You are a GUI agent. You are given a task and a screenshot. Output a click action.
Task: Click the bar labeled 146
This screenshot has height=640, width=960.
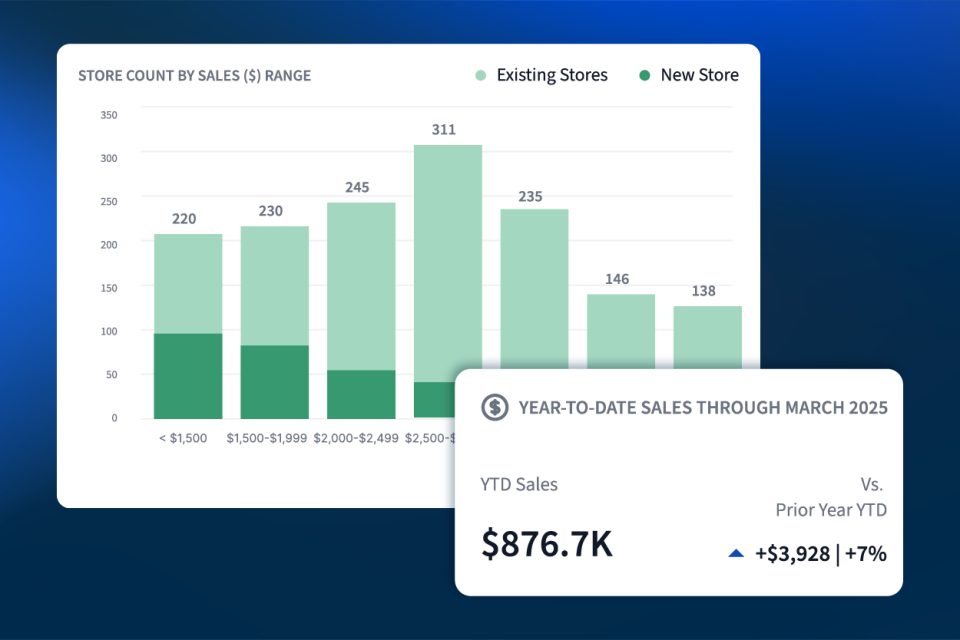click(x=621, y=330)
